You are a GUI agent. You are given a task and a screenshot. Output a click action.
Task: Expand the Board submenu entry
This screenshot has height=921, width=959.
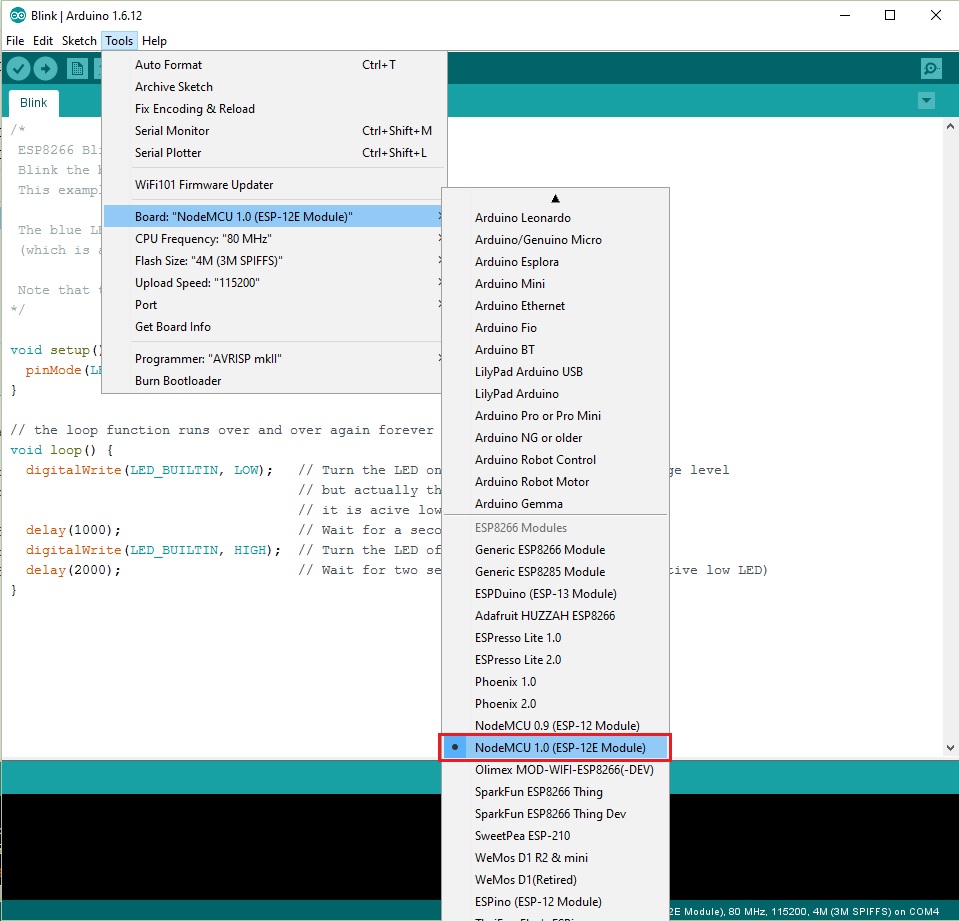click(x=273, y=216)
